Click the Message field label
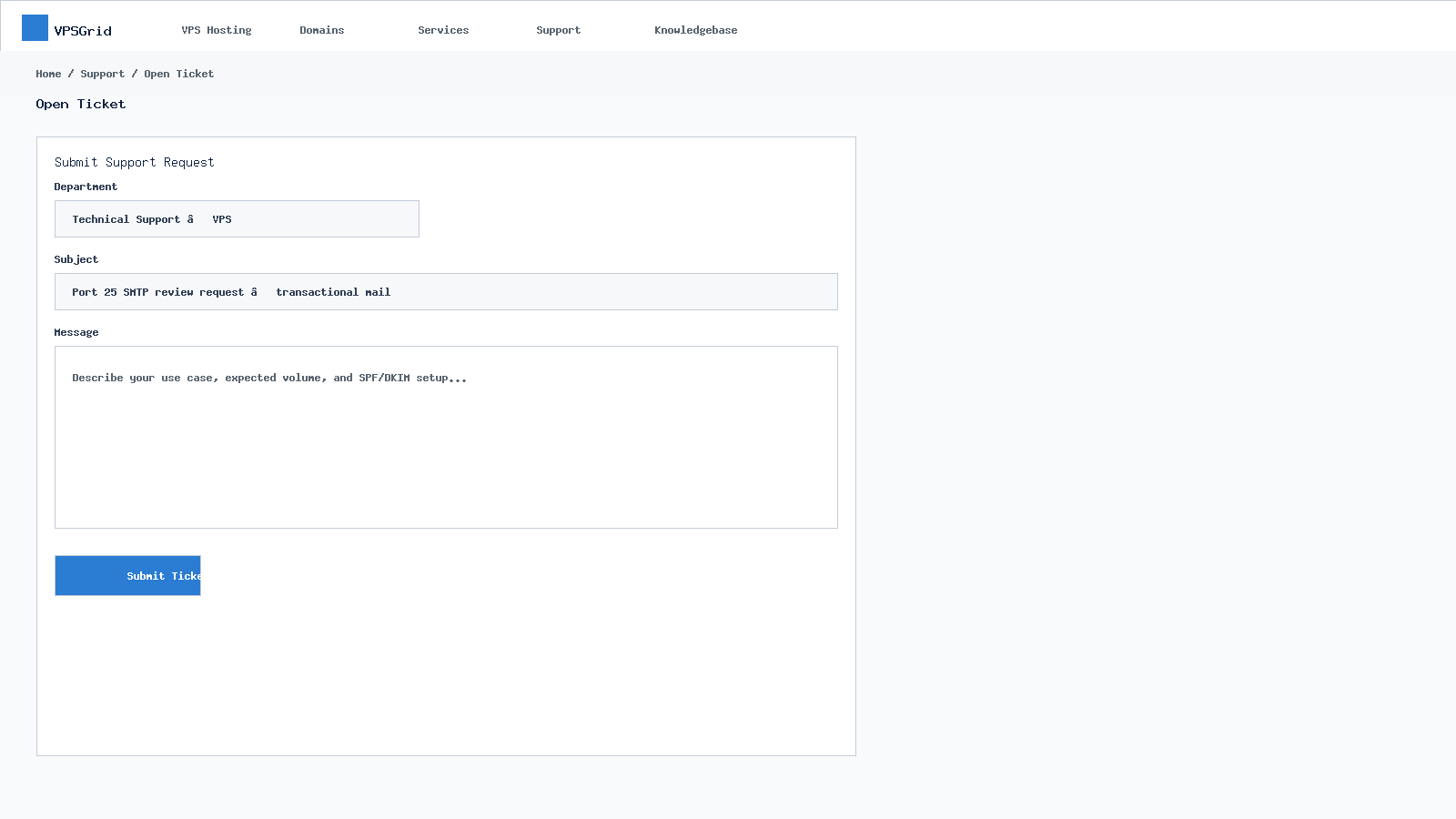 [x=76, y=332]
